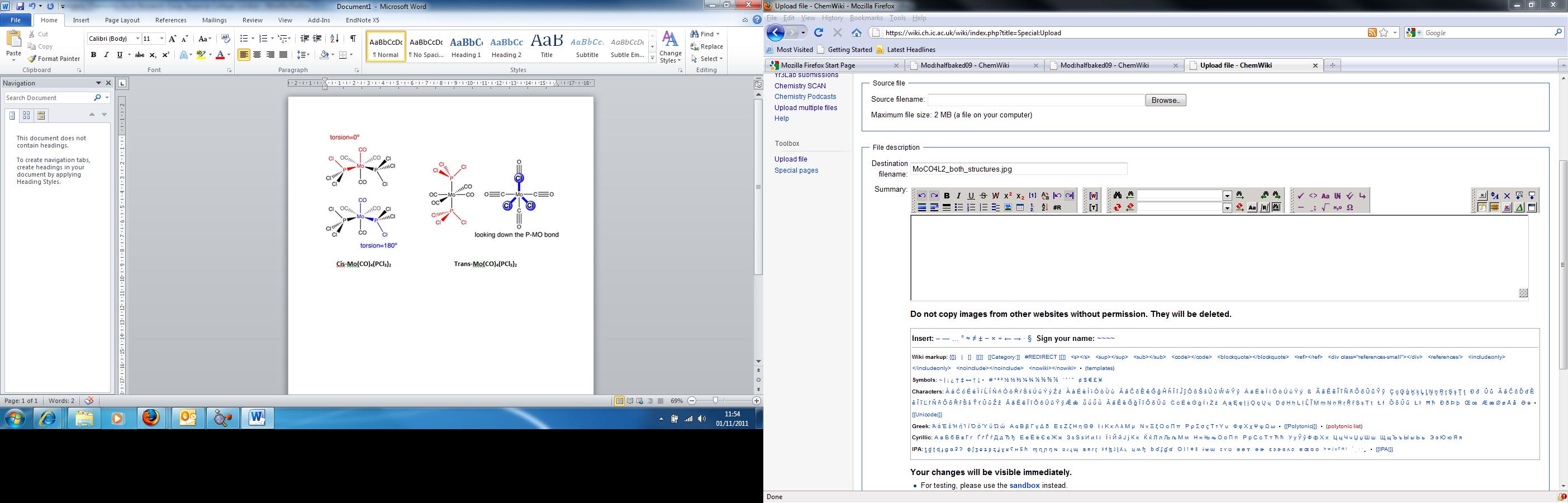
Task: Click the text highlight color button in Word
Action: click(x=201, y=55)
